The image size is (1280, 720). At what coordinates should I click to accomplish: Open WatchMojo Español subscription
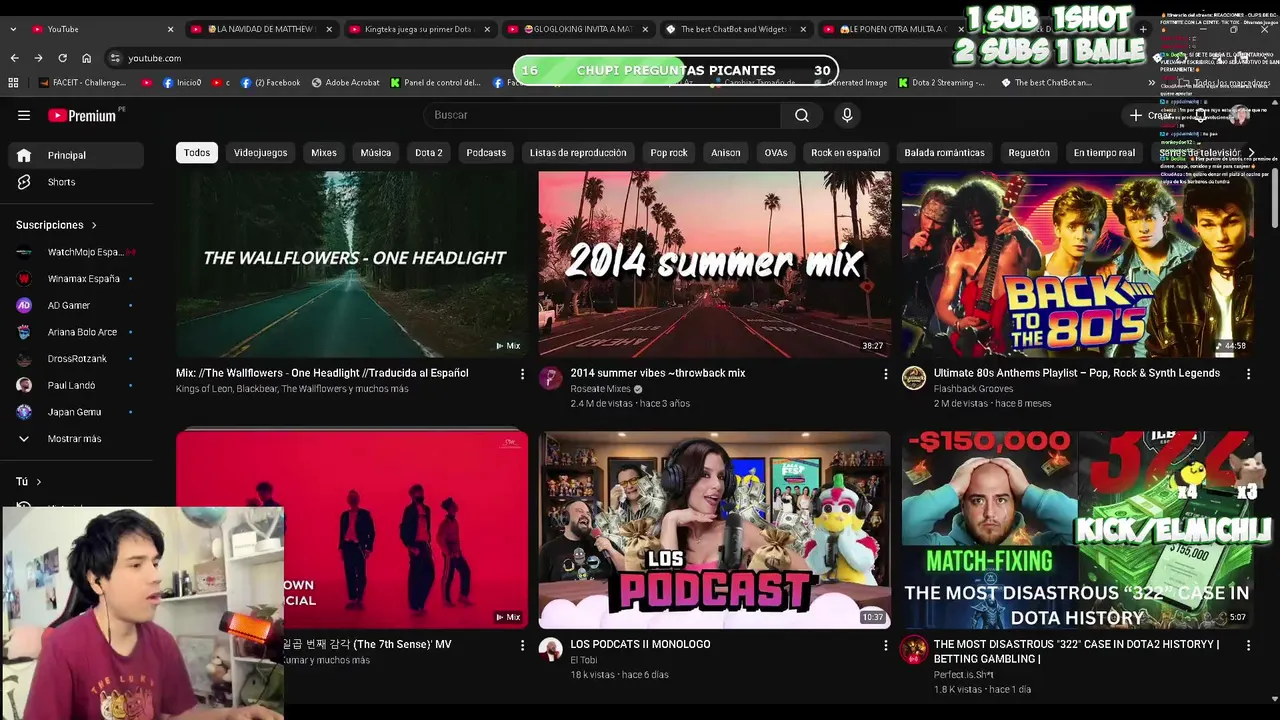(x=76, y=252)
